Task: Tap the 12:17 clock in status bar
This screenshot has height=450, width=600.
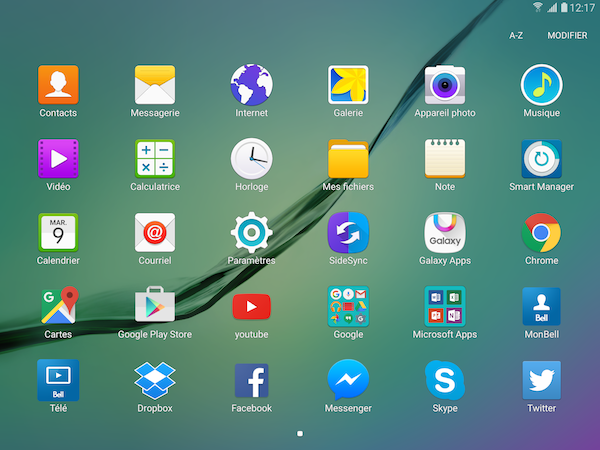Action: pyautogui.click(x=582, y=7)
